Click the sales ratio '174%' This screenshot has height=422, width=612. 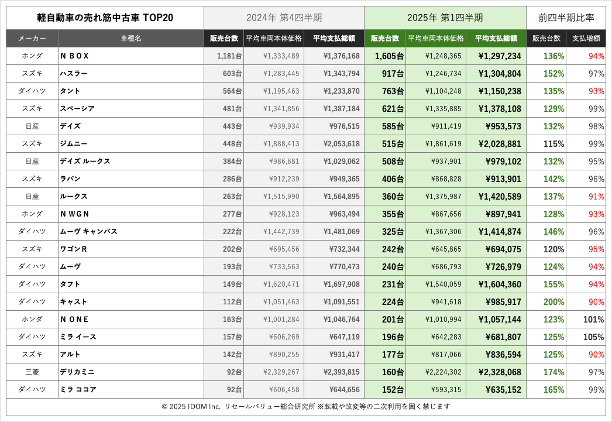click(553, 372)
